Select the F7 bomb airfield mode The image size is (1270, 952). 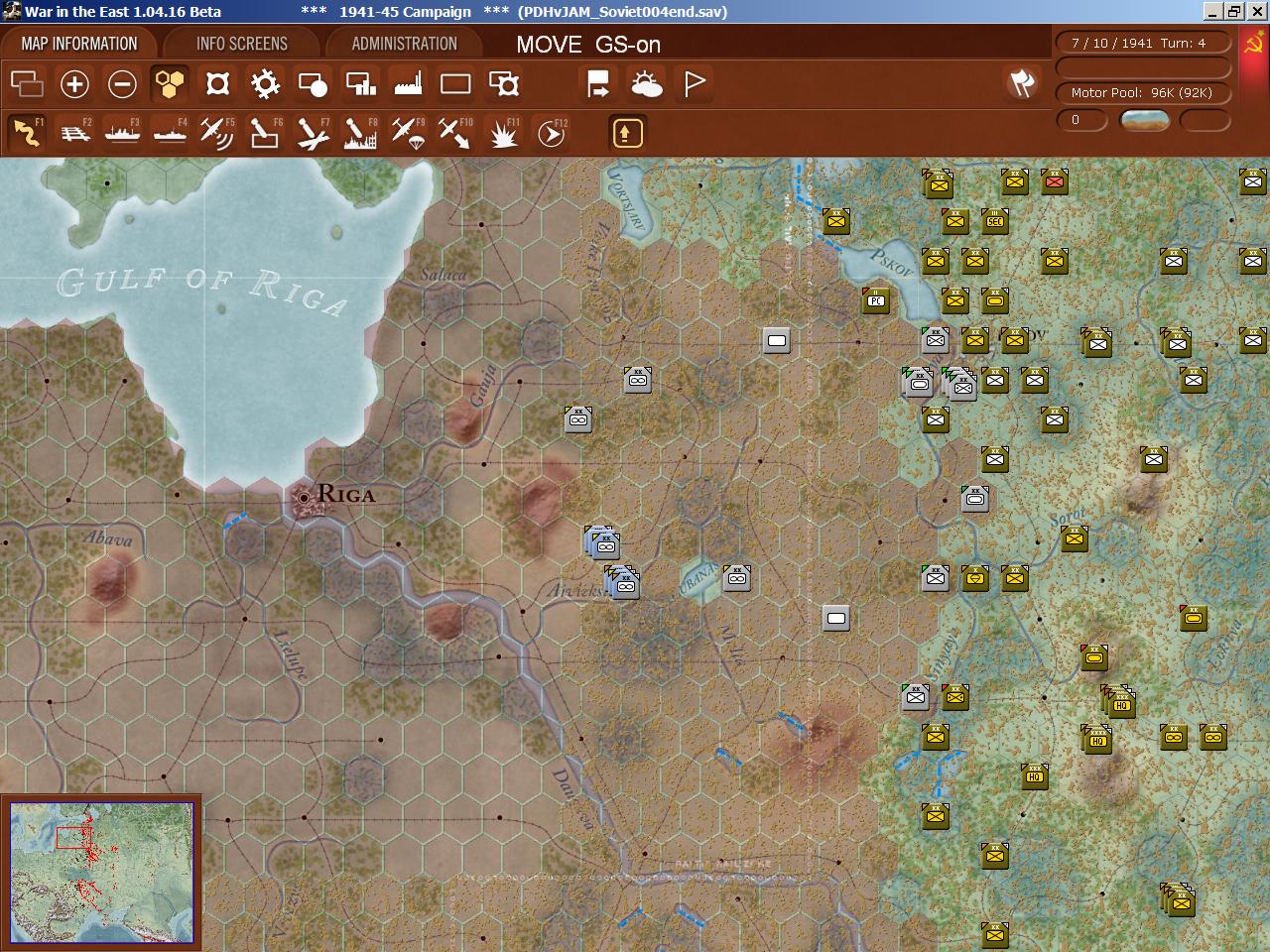tap(313, 133)
